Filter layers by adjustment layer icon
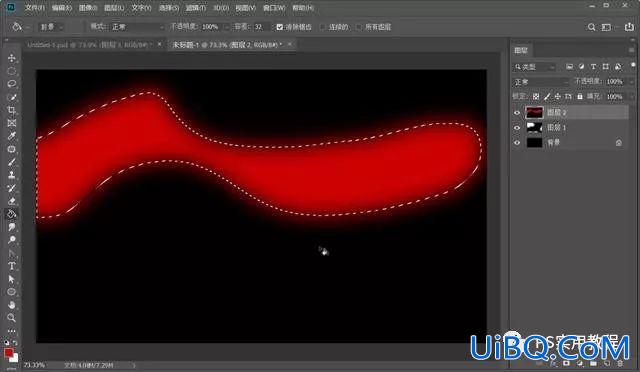 tap(582, 67)
